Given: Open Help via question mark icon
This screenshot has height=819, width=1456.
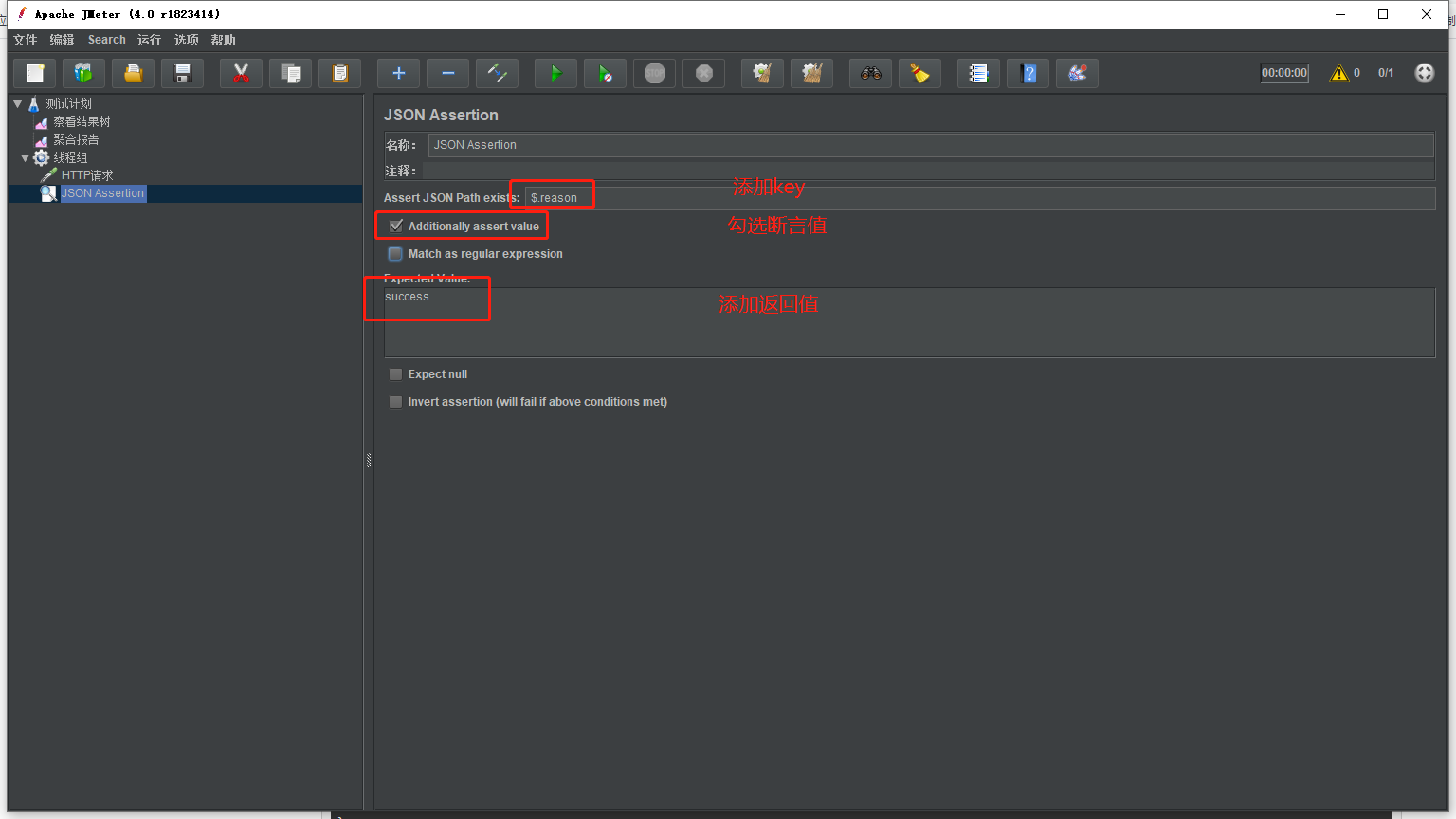Looking at the screenshot, I should click(1028, 73).
